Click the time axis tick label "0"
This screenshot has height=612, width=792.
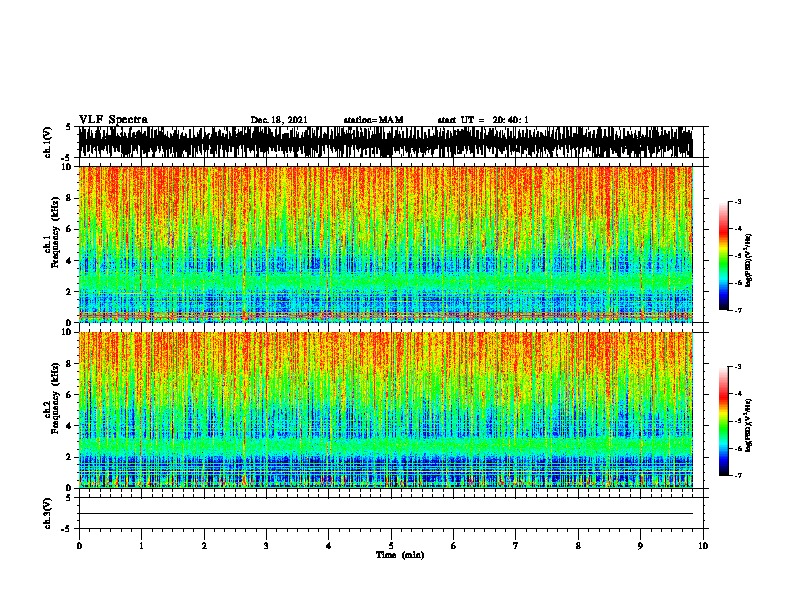79,546
